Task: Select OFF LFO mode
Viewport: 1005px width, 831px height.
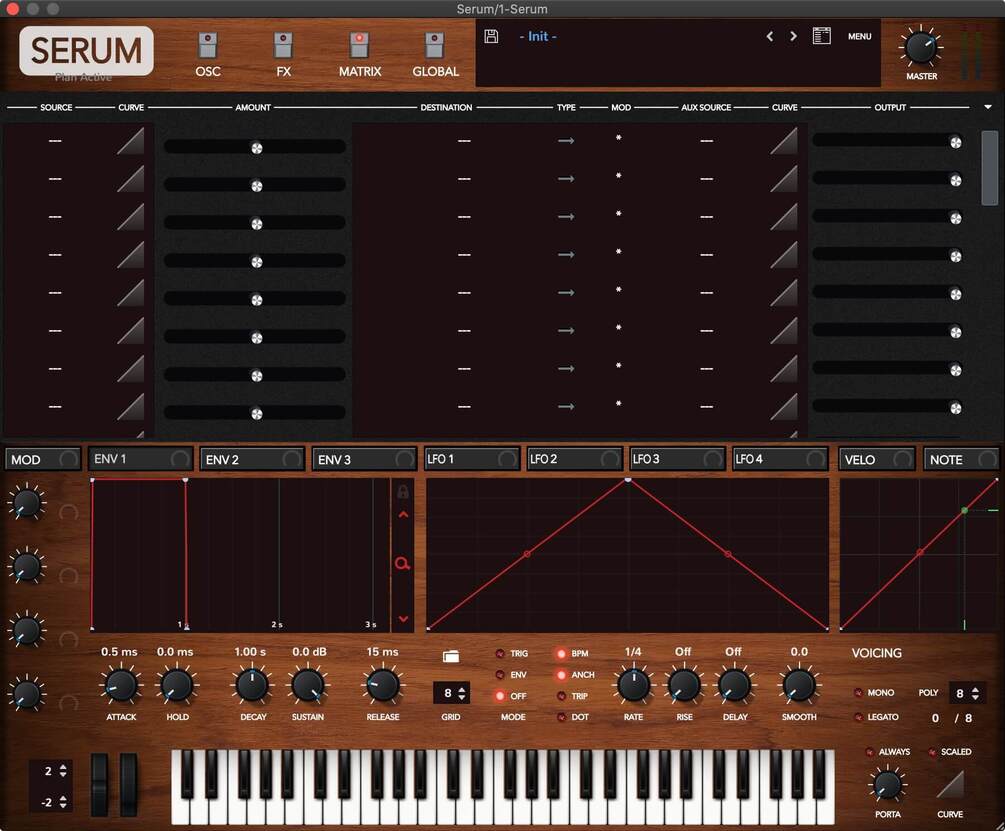Action: [x=500, y=696]
